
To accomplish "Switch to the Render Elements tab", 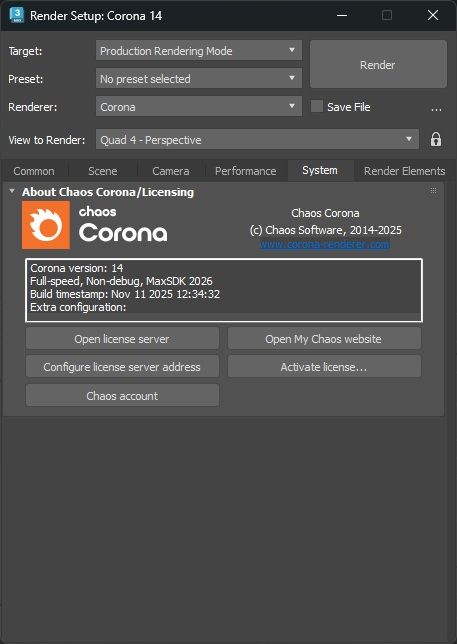I will pyautogui.click(x=404, y=171).
